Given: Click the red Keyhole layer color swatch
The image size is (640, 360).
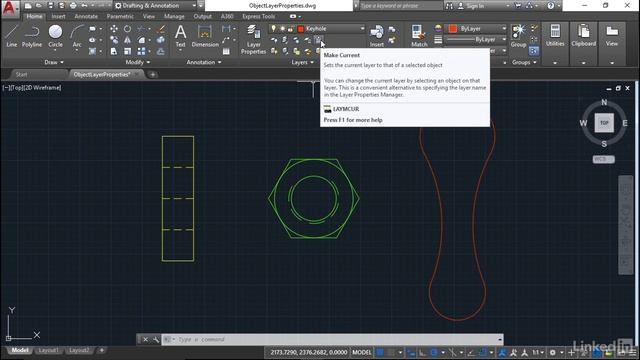Looking at the screenshot, I should tap(301, 29).
